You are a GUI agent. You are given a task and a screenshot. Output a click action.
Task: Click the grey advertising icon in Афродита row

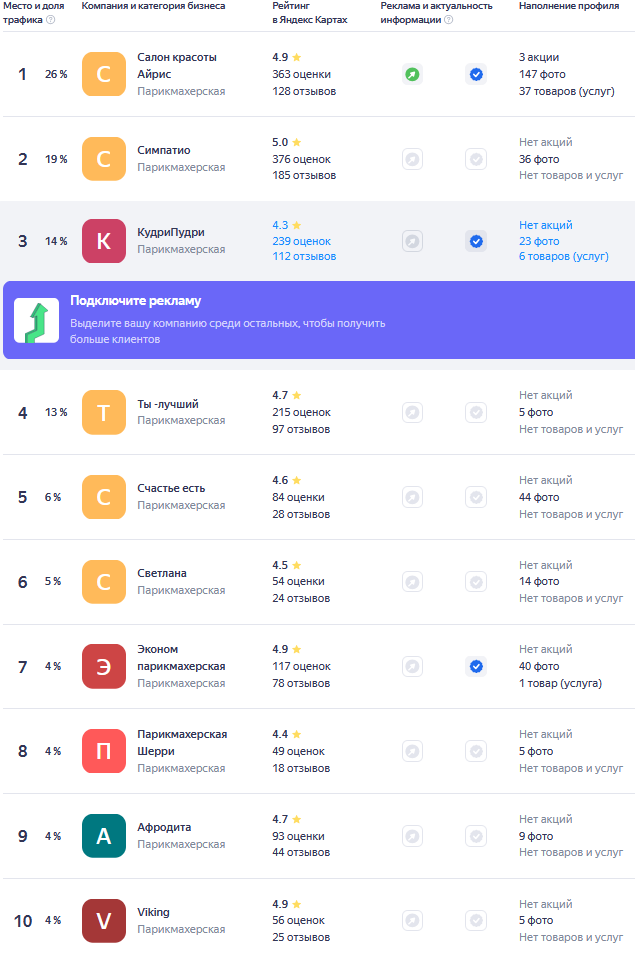412,836
